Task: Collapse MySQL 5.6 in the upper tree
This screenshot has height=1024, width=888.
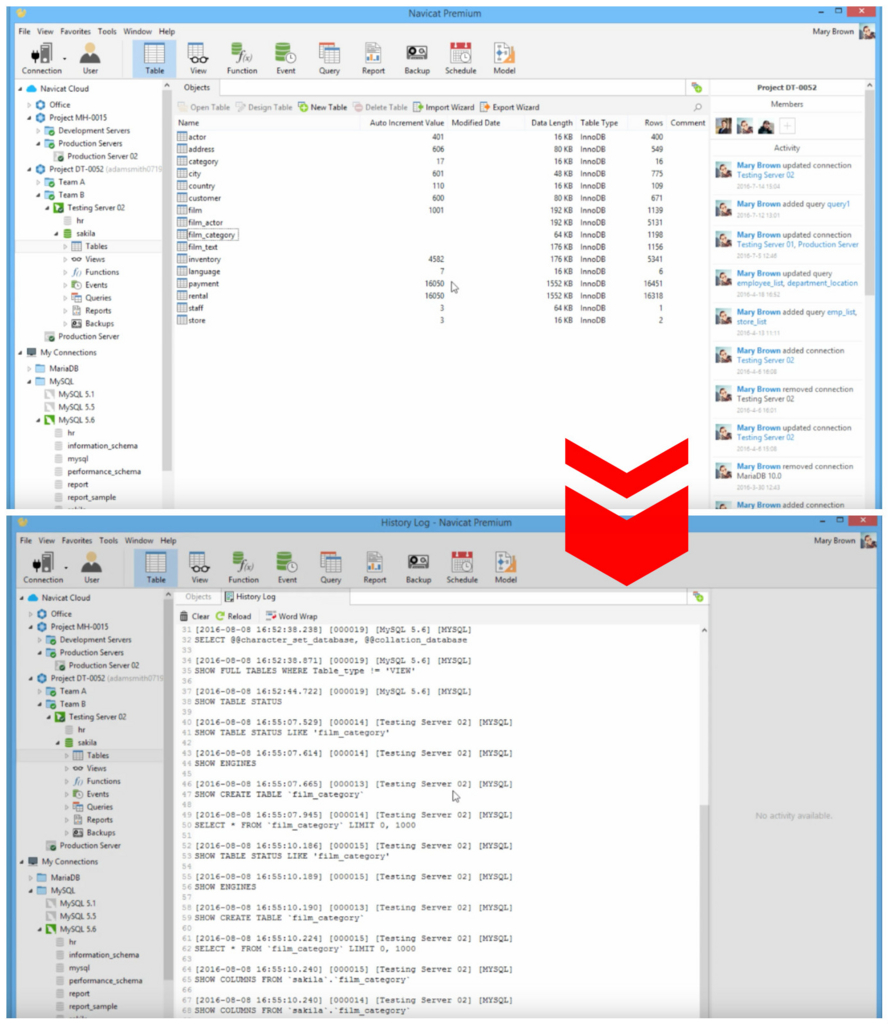Action: click(x=39, y=420)
